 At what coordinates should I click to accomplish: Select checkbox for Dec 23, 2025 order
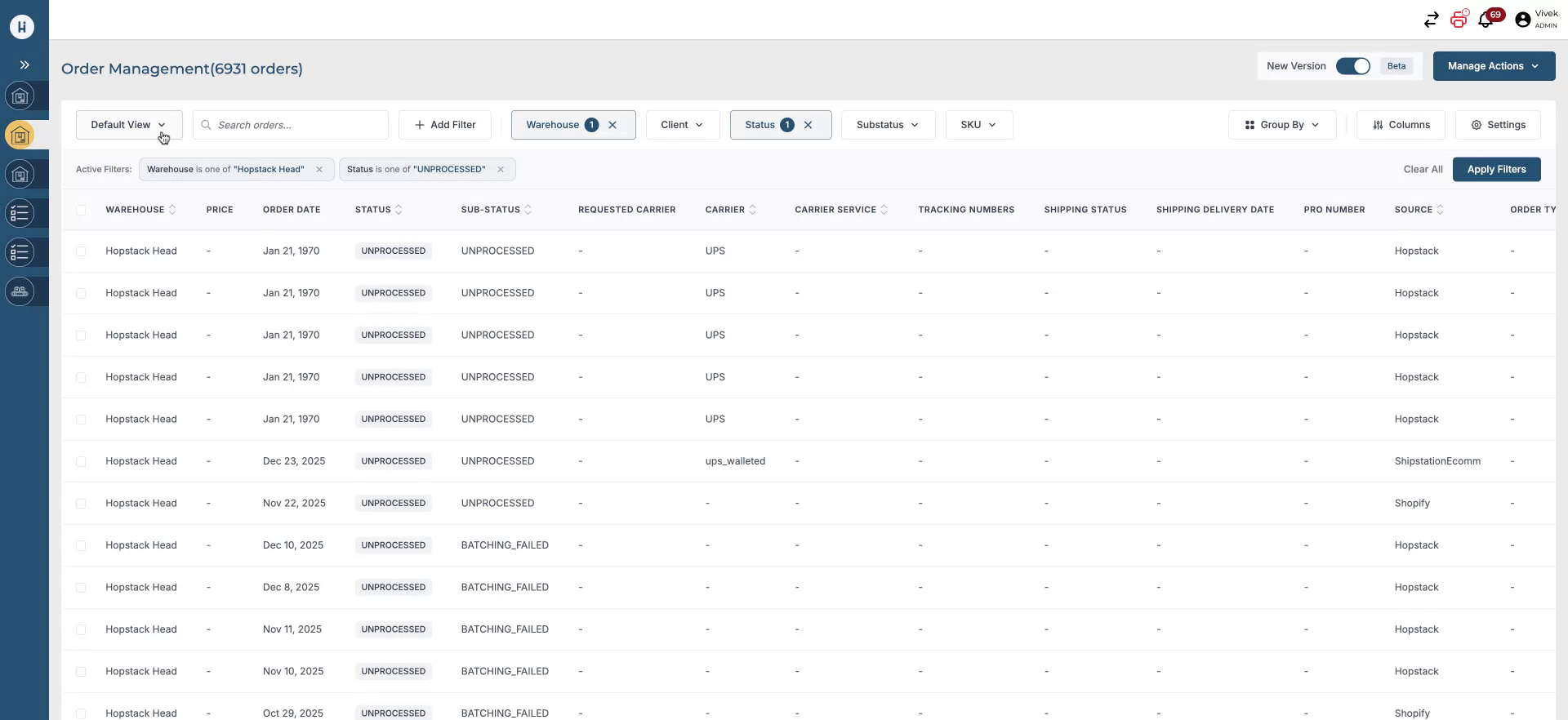[x=81, y=461]
